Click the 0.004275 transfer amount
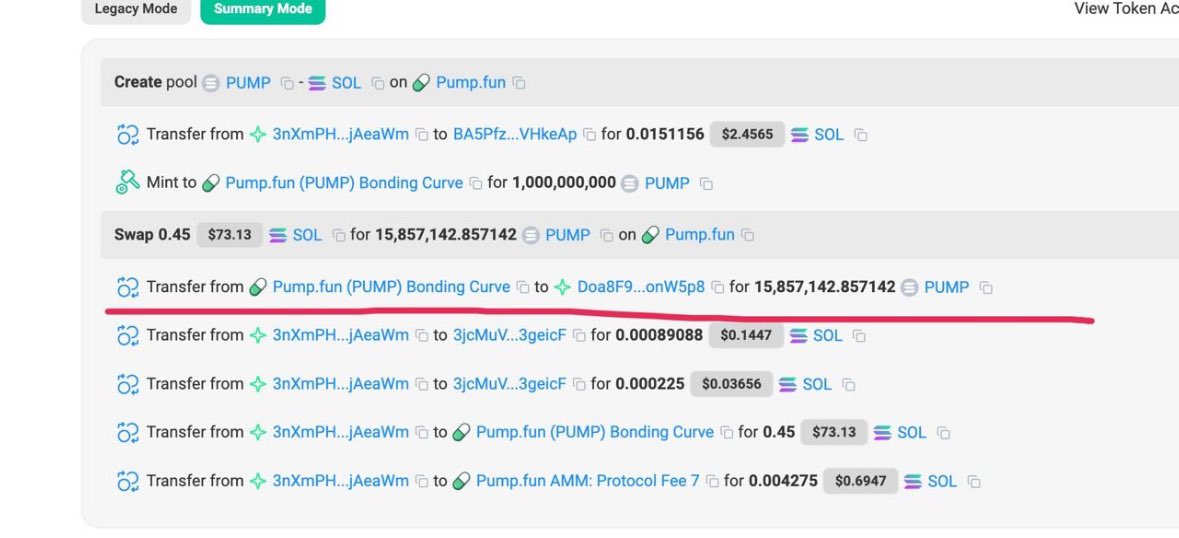This screenshot has height=538, width=1179. [x=783, y=481]
